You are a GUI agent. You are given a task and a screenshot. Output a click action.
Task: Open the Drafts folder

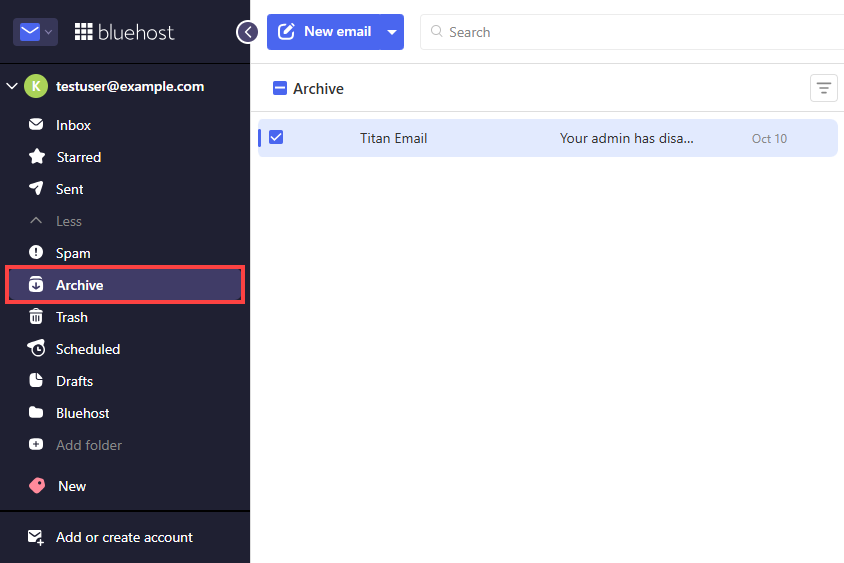tap(125, 381)
